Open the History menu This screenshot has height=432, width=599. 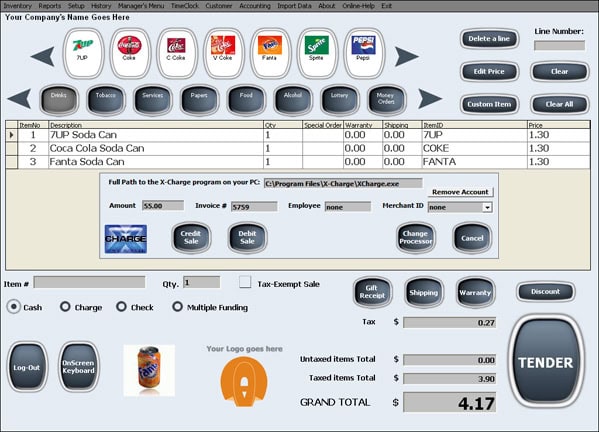point(101,6)
